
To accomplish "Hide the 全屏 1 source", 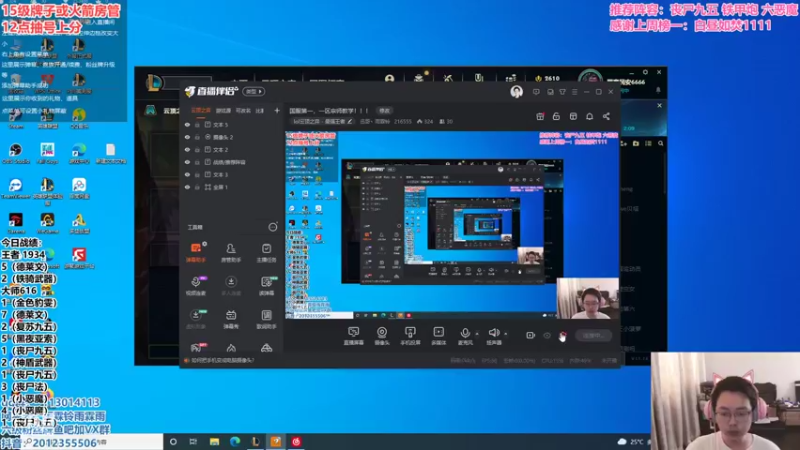I will coord(187,187).
